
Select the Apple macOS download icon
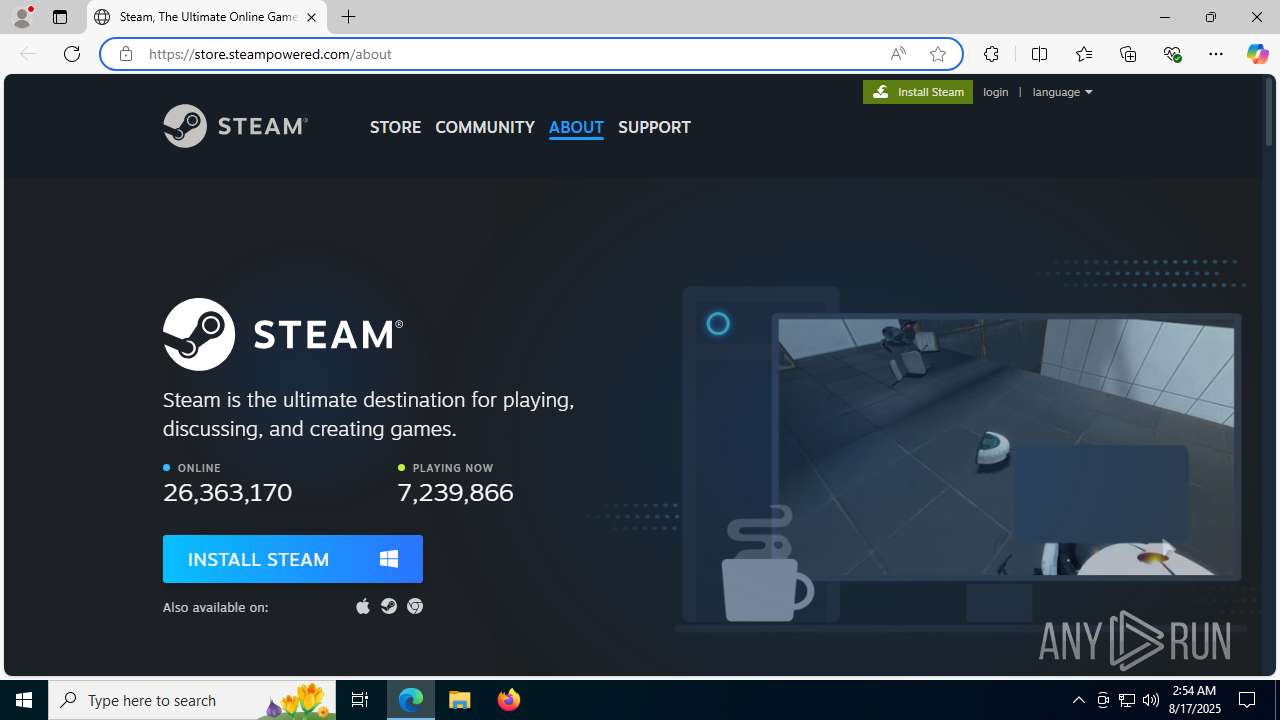pos(363,606)
